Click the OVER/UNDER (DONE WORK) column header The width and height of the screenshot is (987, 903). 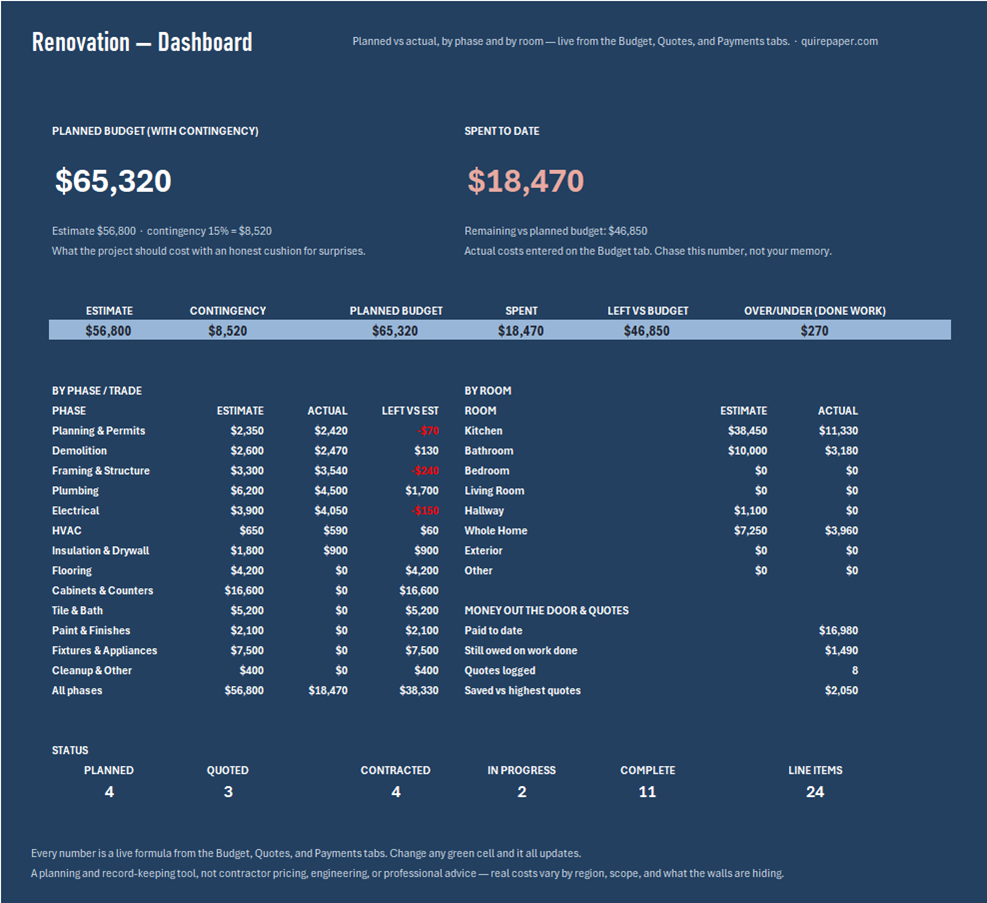click(815, 311)
